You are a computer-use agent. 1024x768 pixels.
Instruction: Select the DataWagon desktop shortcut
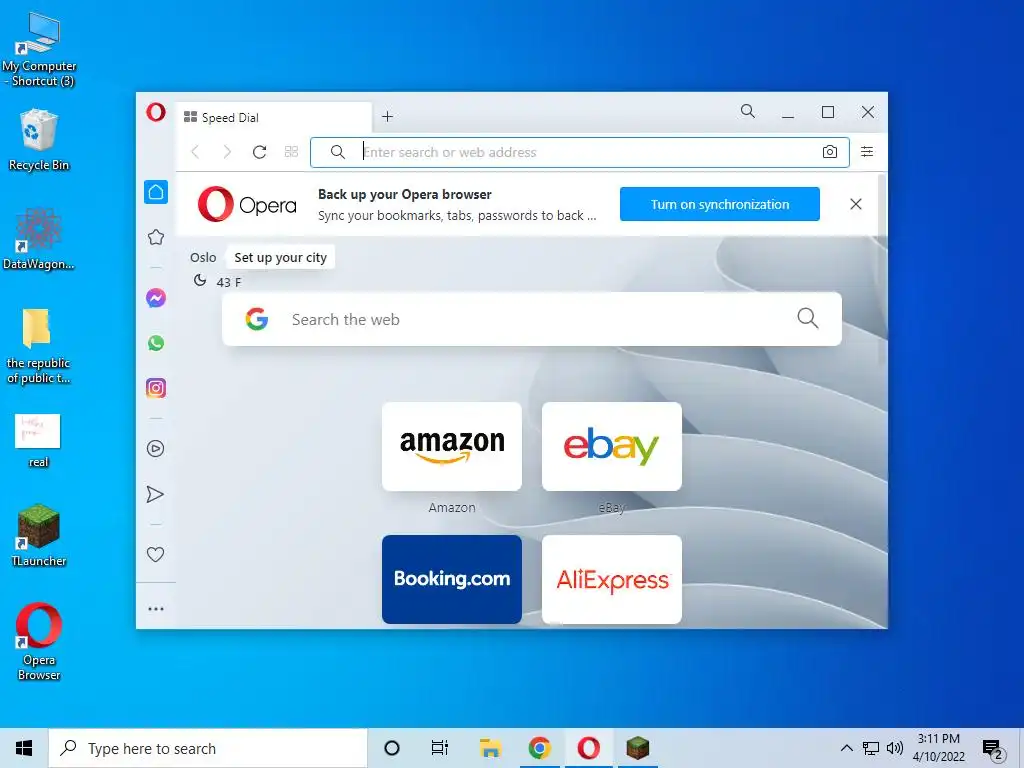pos(39,239)
